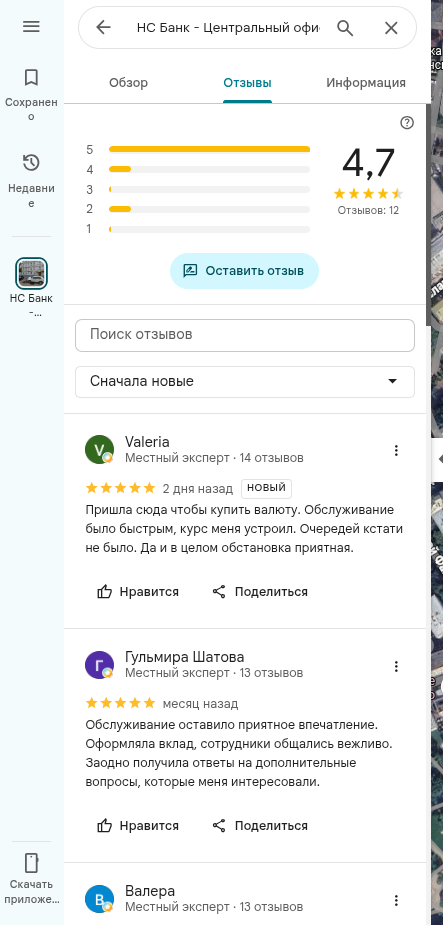Go back with the arrow in search box
This screenshot has width=443, height=925.
[x=103, y=27]
